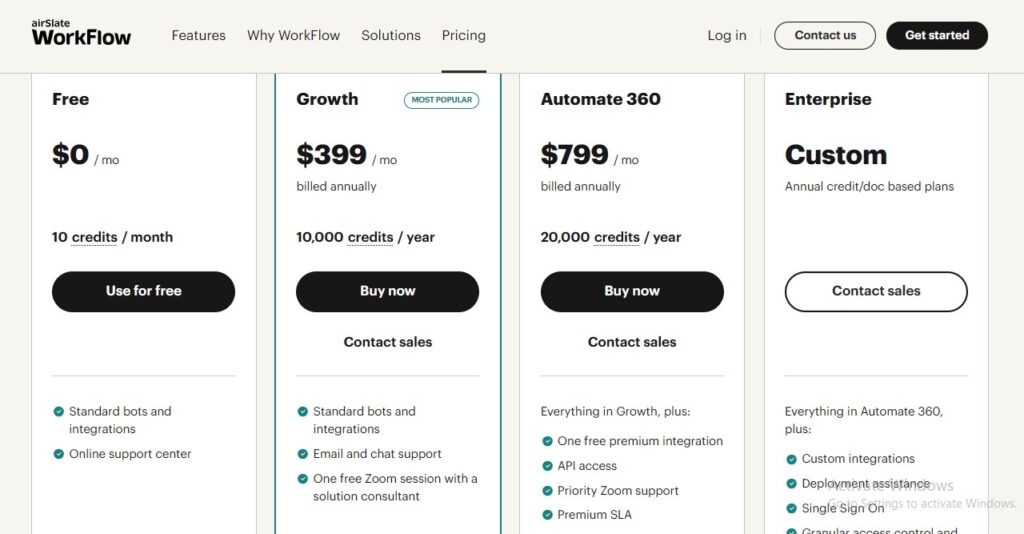
Task: Click the underlined credits link in Free plan
Action: [95, 238]
